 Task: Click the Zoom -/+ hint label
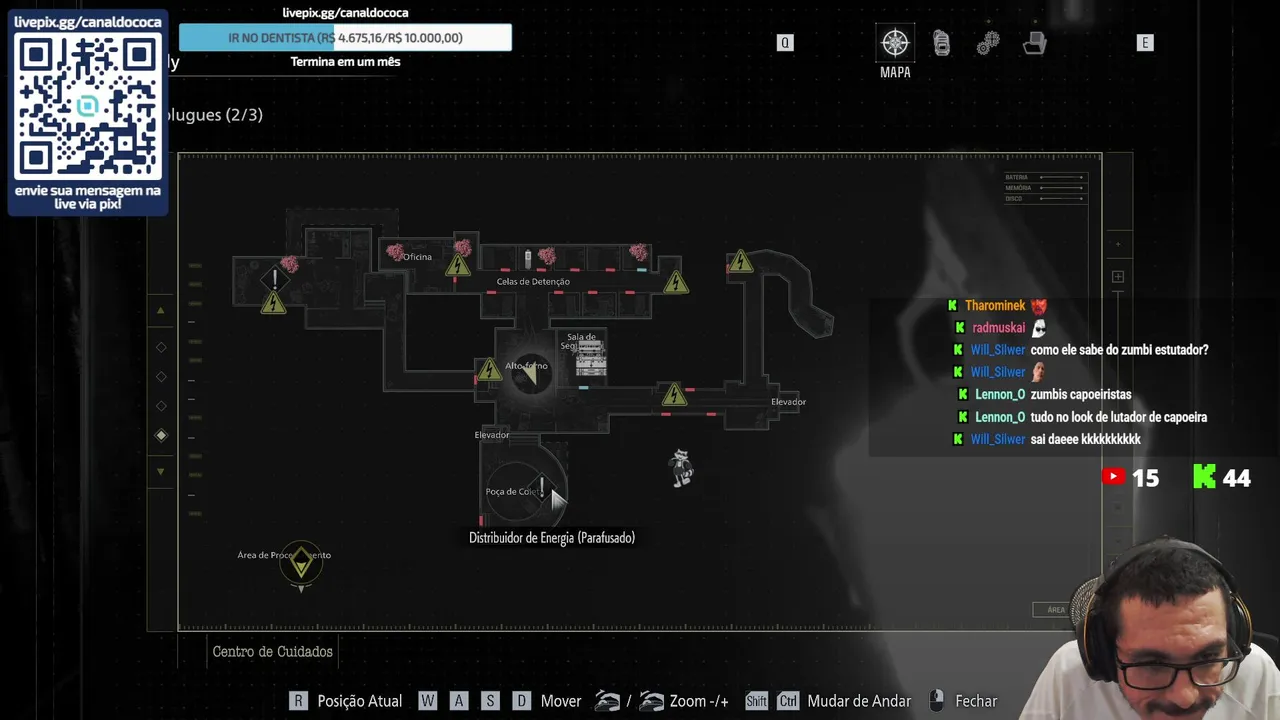(x=699, y=701)
